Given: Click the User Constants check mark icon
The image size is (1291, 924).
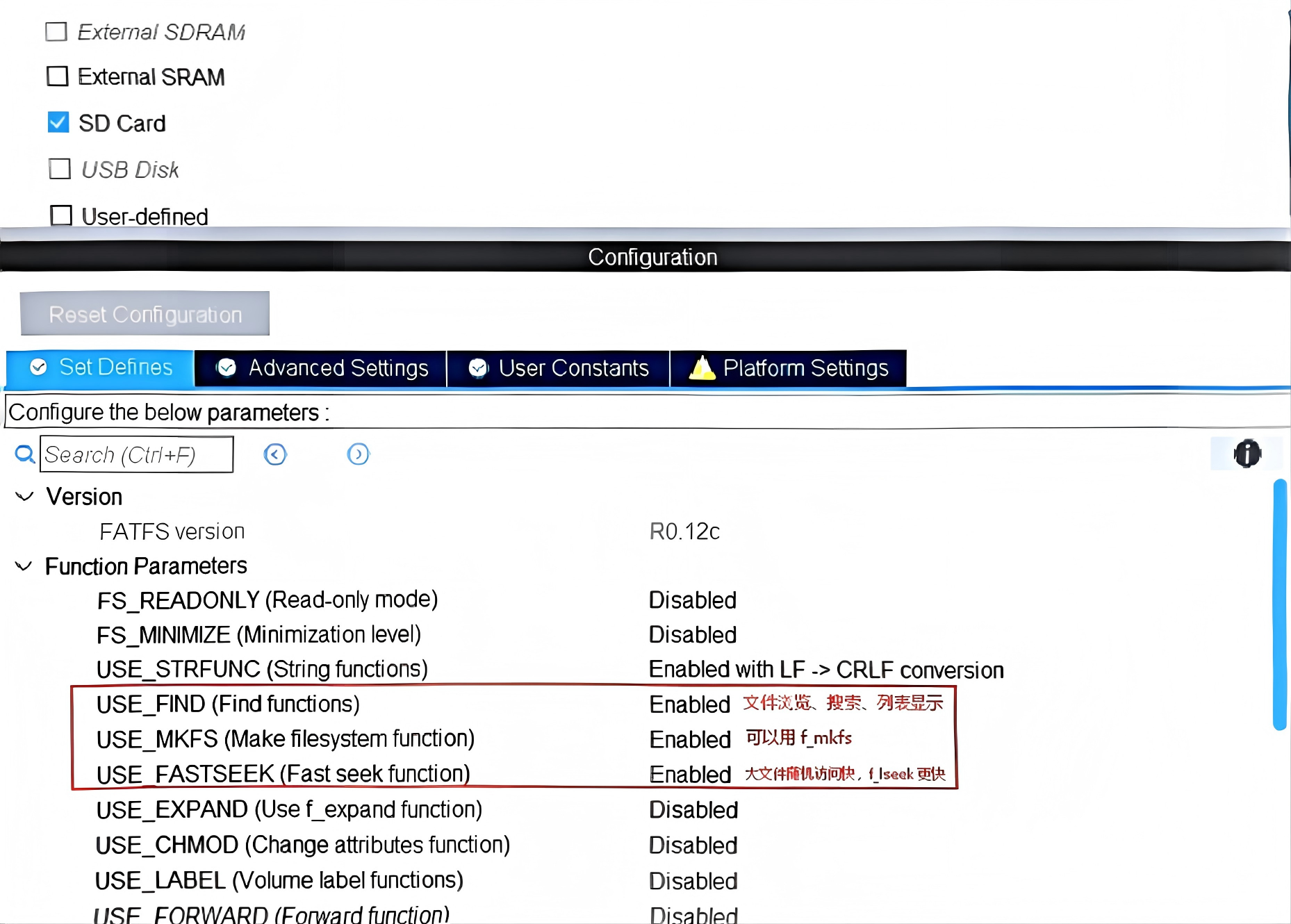Looking at the screenshot, I should [478, 368].
